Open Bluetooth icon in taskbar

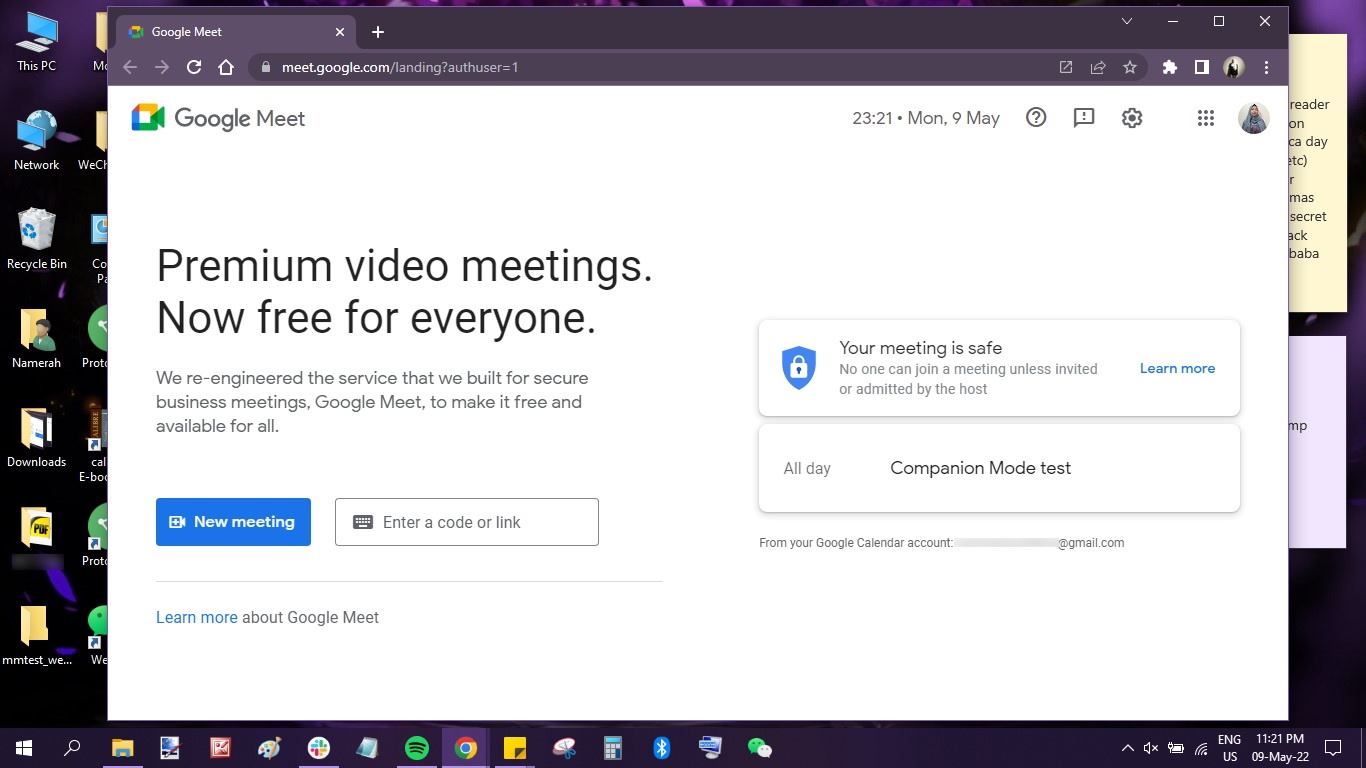pos(661,747)
